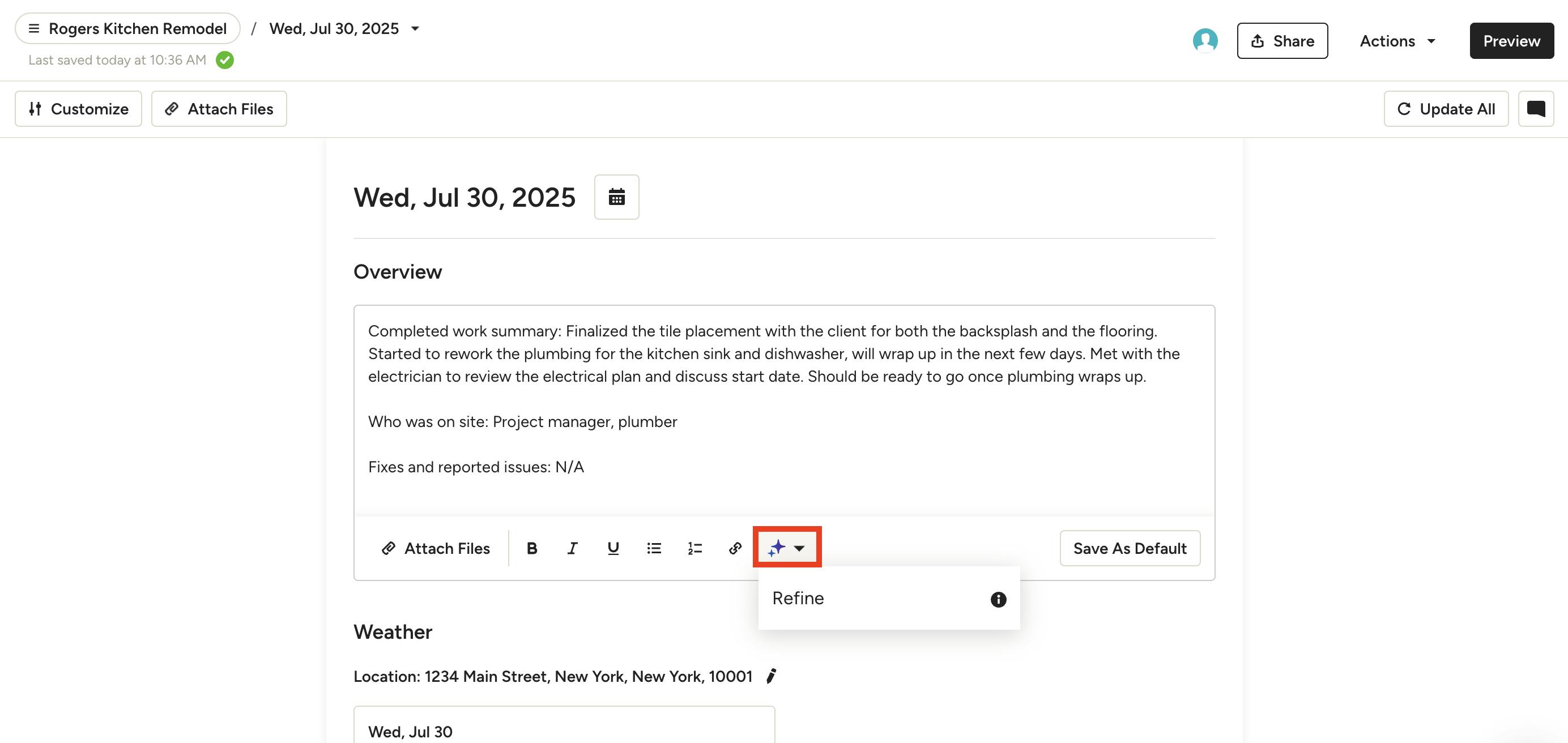View the info icon beside Refine
Image resolution: width=1568 pixels, height=743 pixels.
(x=997, y=599)
